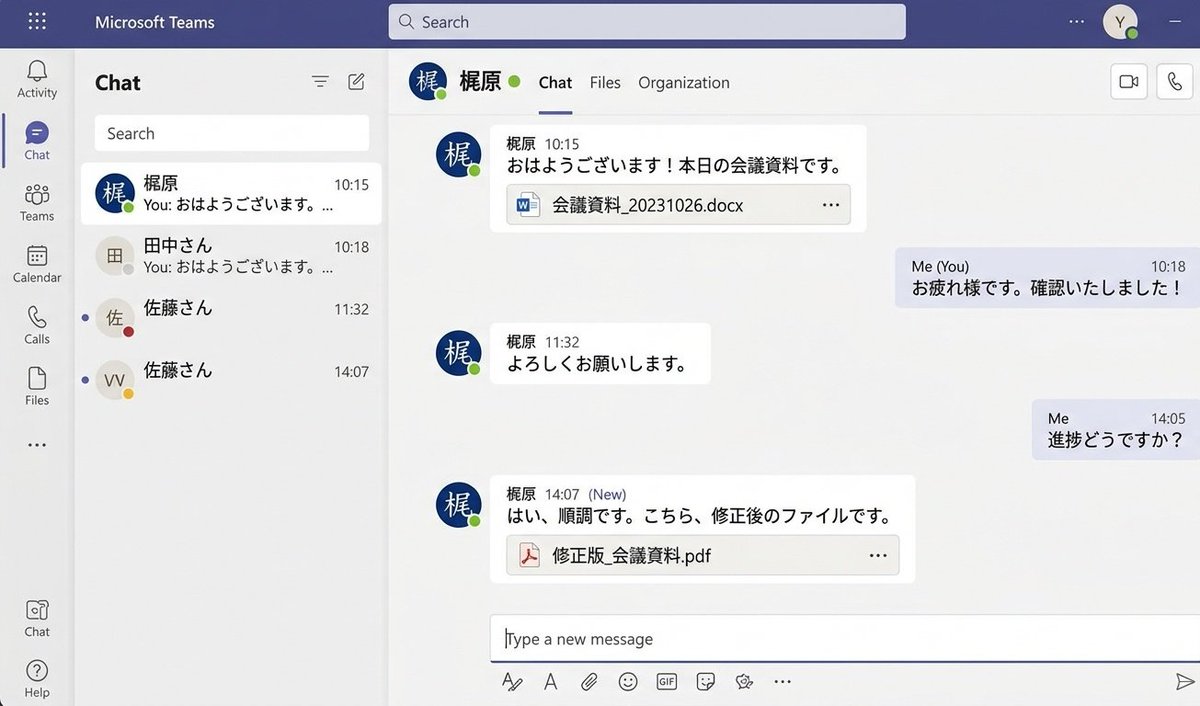Open the 佐藤さん chat from 11:32
The width and height of the screenshot is (1200, 706).
coord(231,317)
